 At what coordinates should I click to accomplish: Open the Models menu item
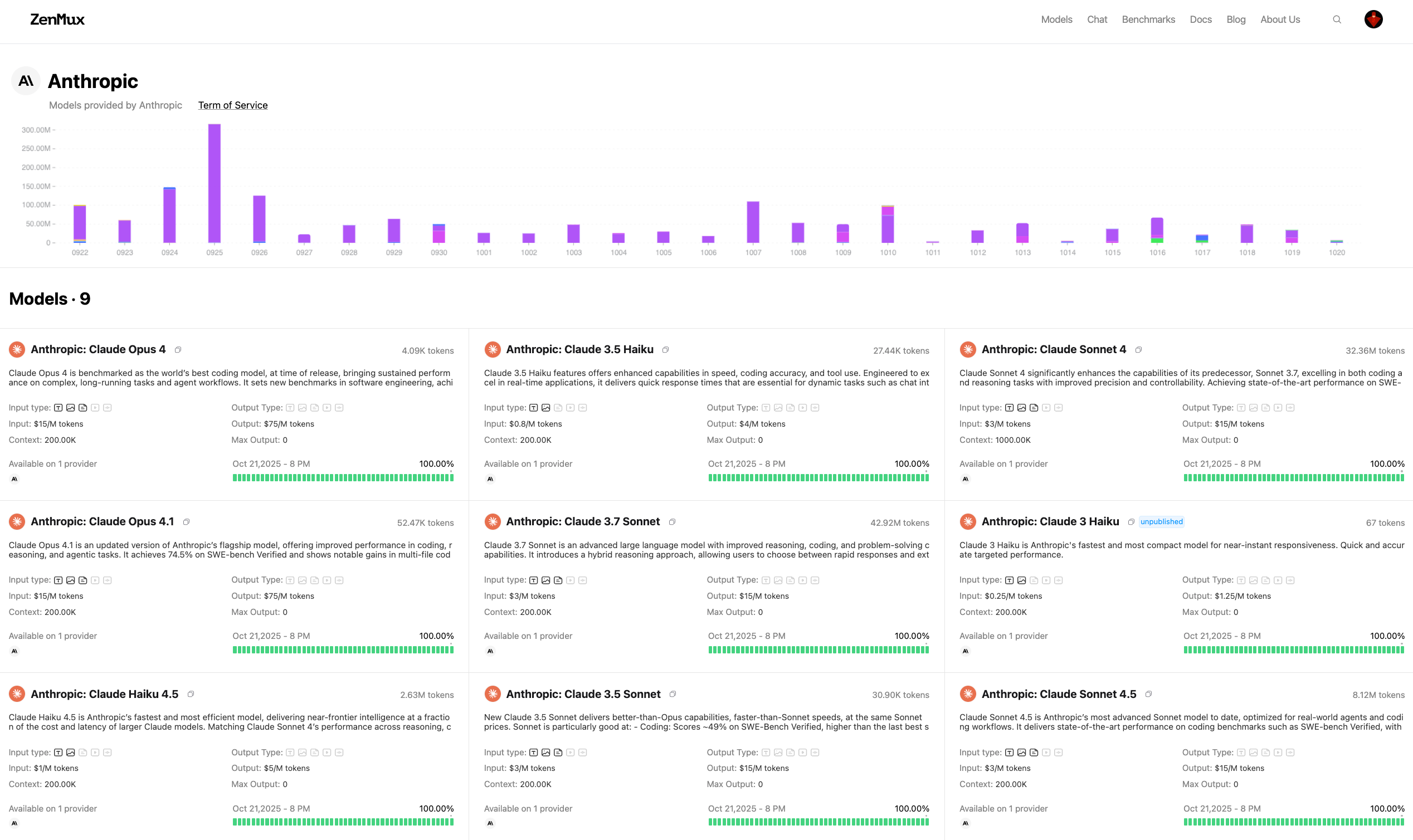pos(1056,20)
